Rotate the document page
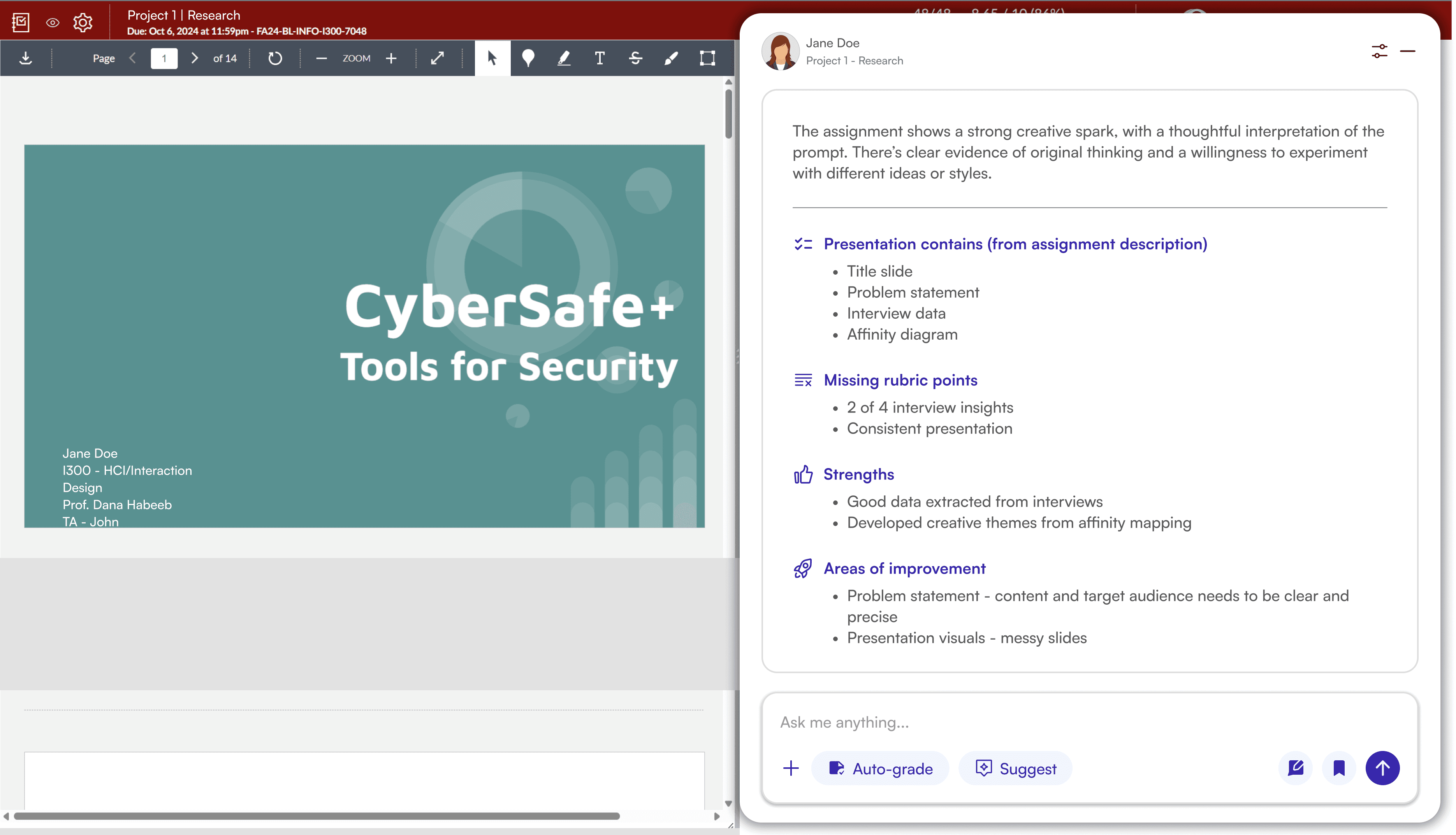This screenshot has width=1456, height=835. [275, 58]
